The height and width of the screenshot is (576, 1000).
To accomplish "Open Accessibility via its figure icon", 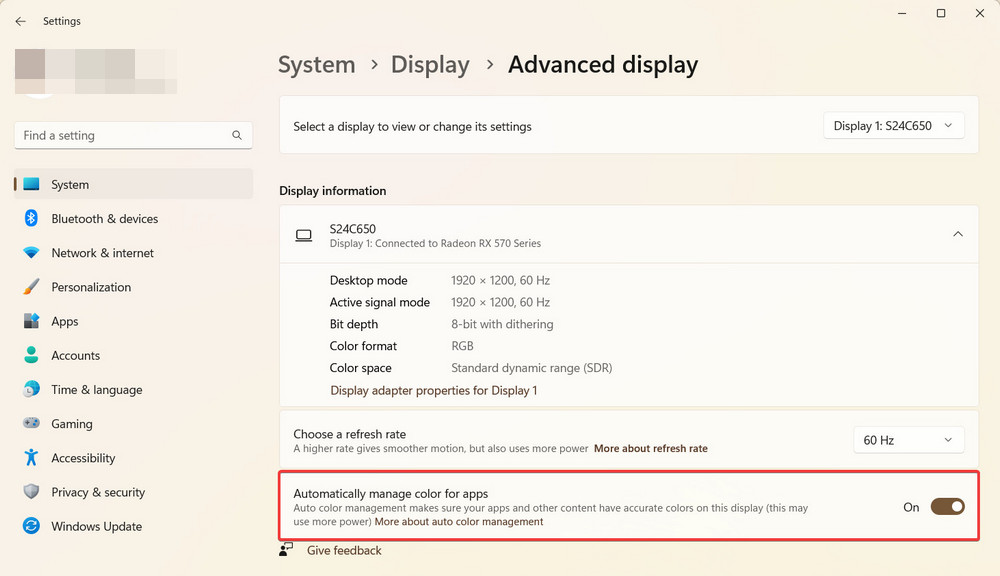I will 31,458.
